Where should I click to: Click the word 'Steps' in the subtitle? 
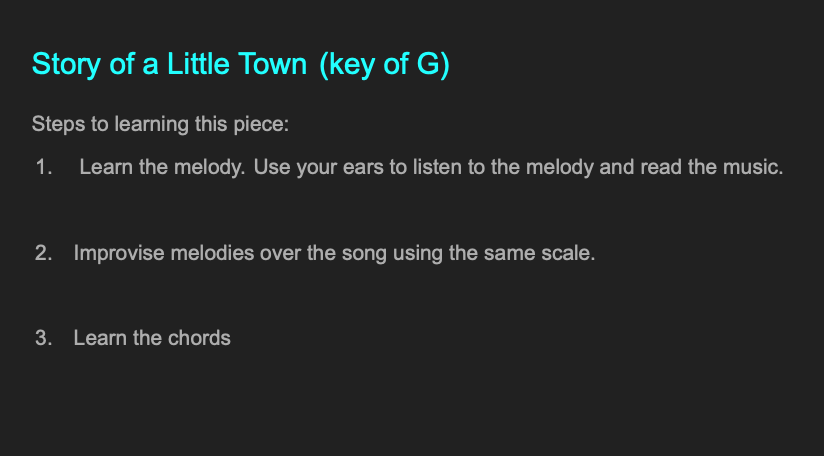click(x=58, y=125)
